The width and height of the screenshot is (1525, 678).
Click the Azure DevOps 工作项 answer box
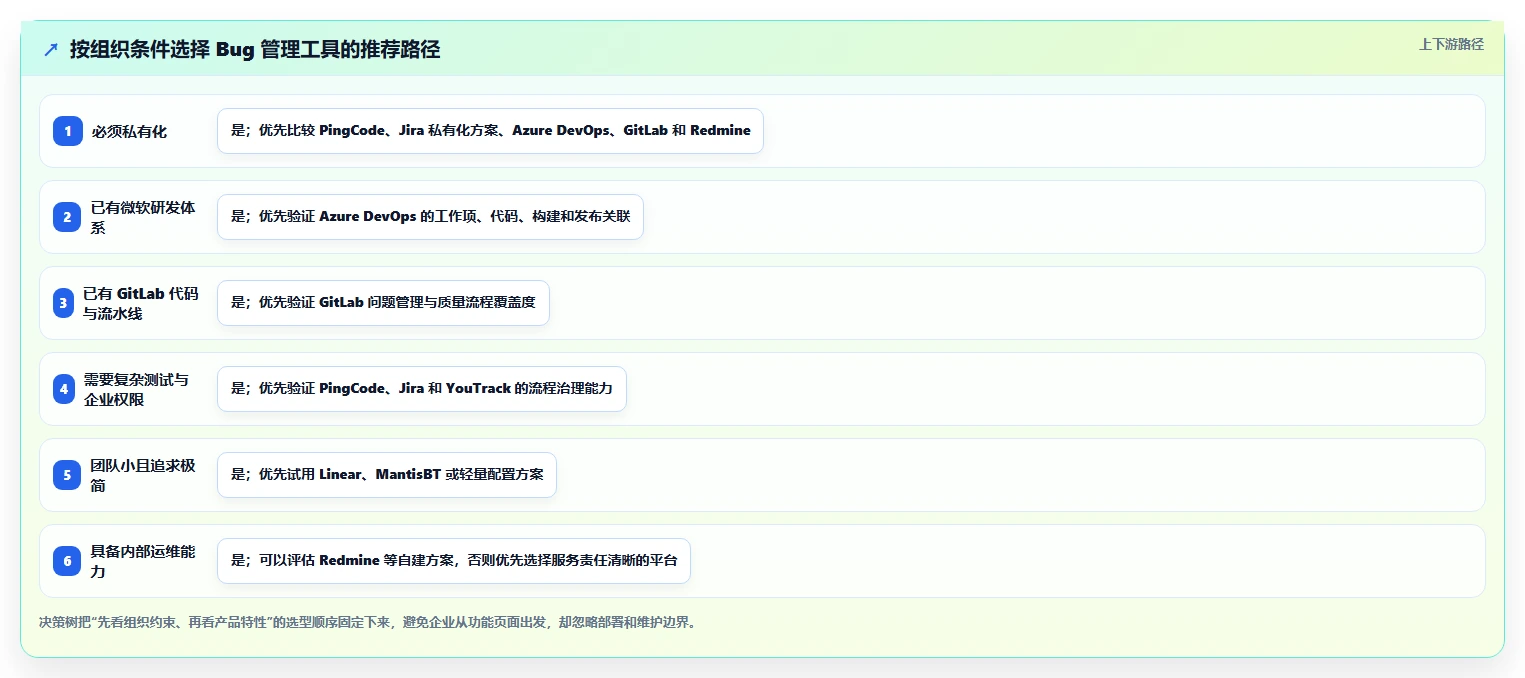tap(430, 217)
